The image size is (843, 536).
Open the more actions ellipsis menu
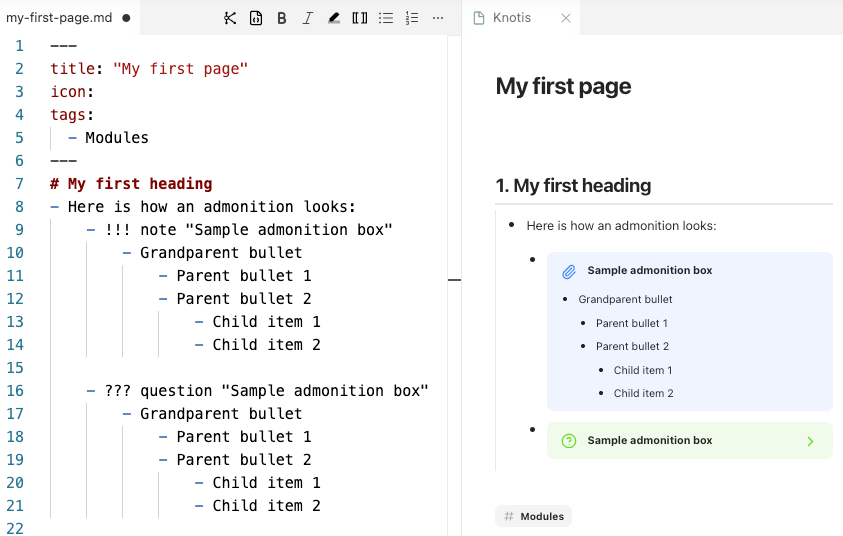pos(438,18)
